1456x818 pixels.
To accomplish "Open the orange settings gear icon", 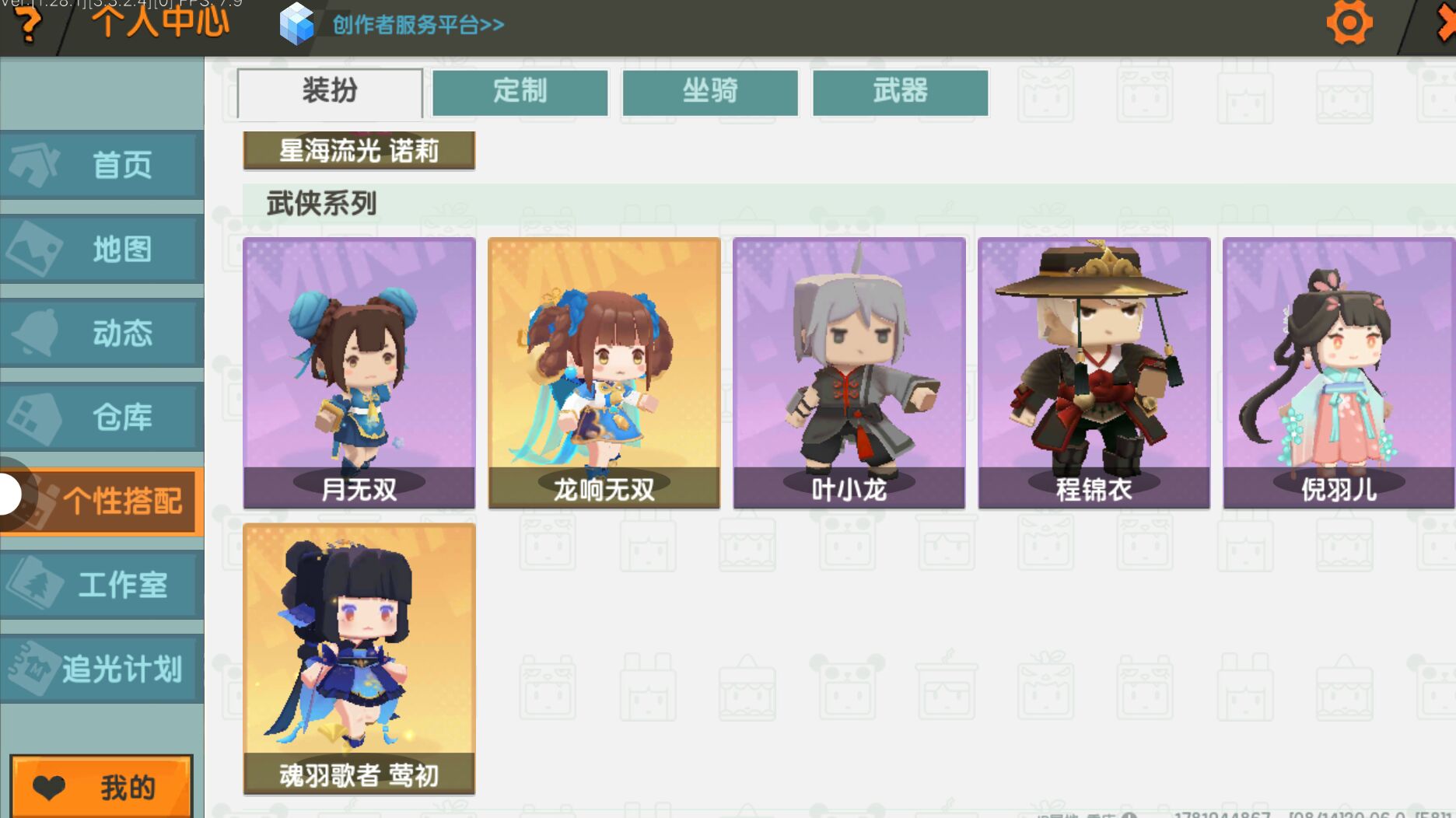I will tap(1349, 23).
